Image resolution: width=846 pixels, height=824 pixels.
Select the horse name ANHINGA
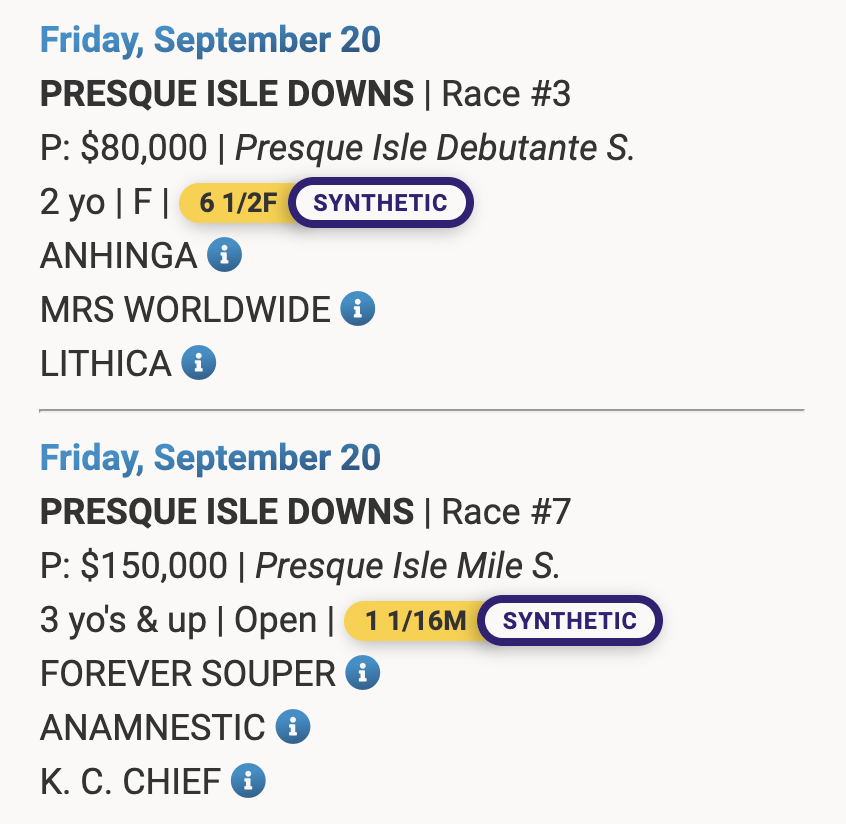pos(118,256)
